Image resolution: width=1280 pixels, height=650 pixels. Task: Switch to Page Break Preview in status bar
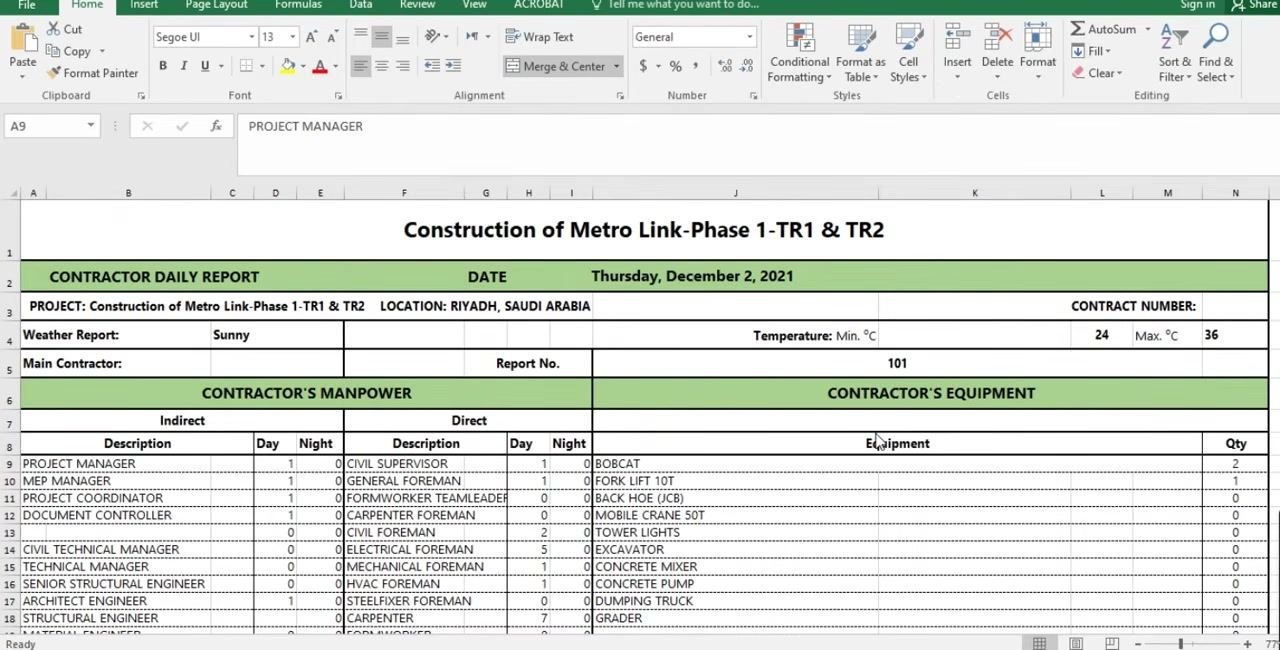(x=1112, y=643)
